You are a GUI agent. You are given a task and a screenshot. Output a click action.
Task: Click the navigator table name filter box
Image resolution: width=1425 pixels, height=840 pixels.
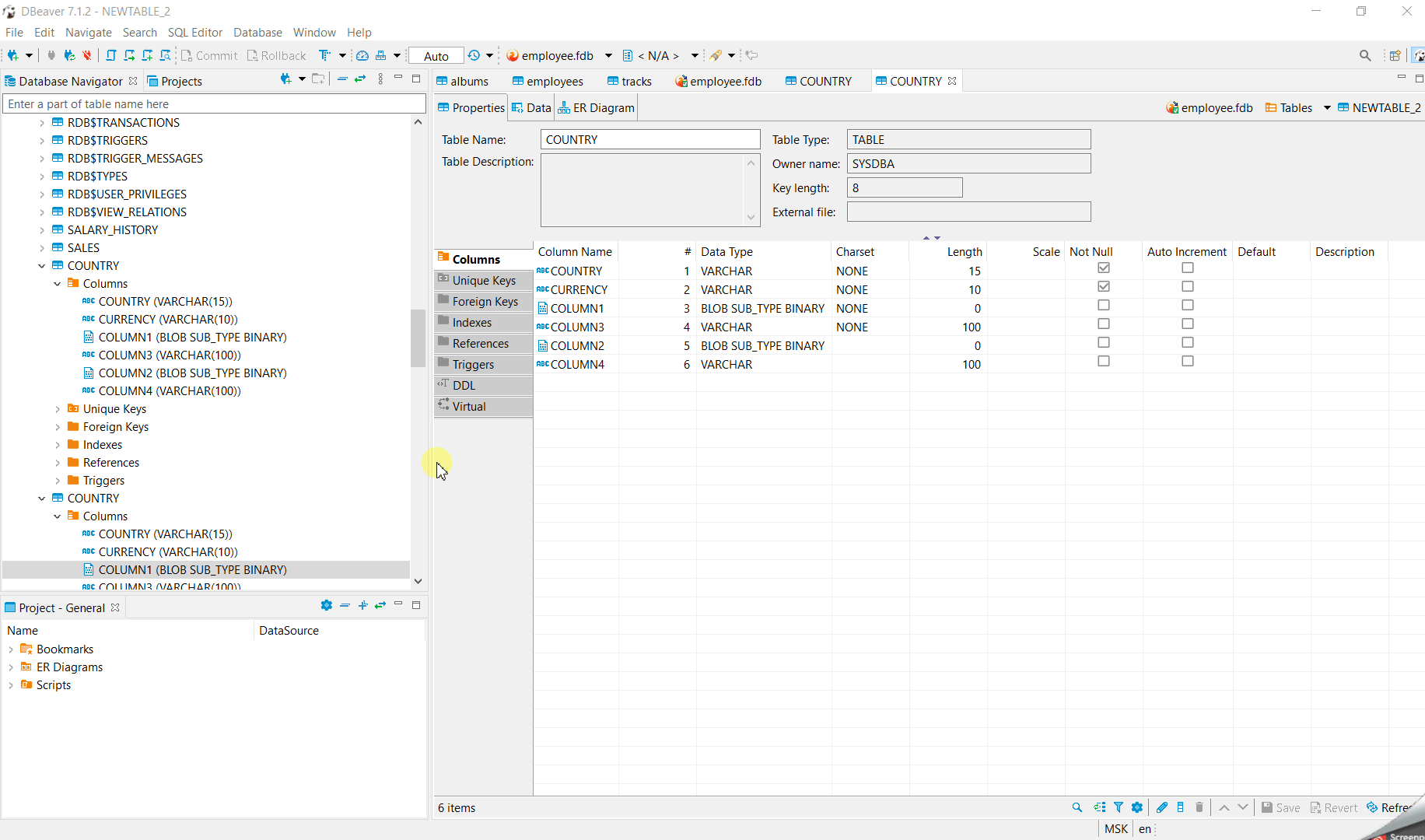pos(215,104)
